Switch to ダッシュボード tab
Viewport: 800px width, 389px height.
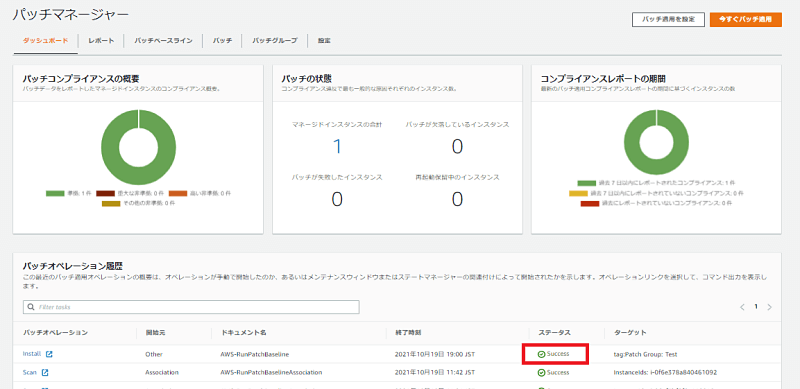pos(45,41)
